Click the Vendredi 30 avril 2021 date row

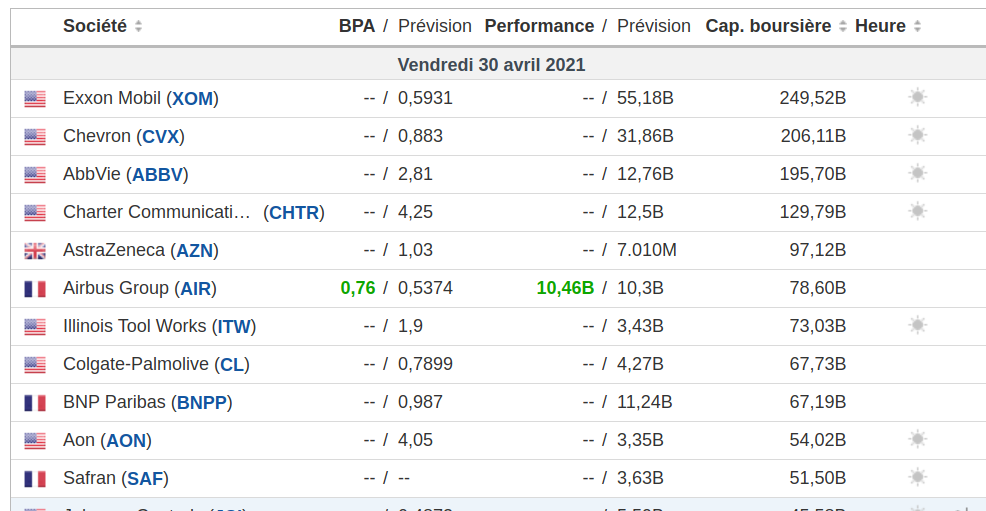pos(491,64)
